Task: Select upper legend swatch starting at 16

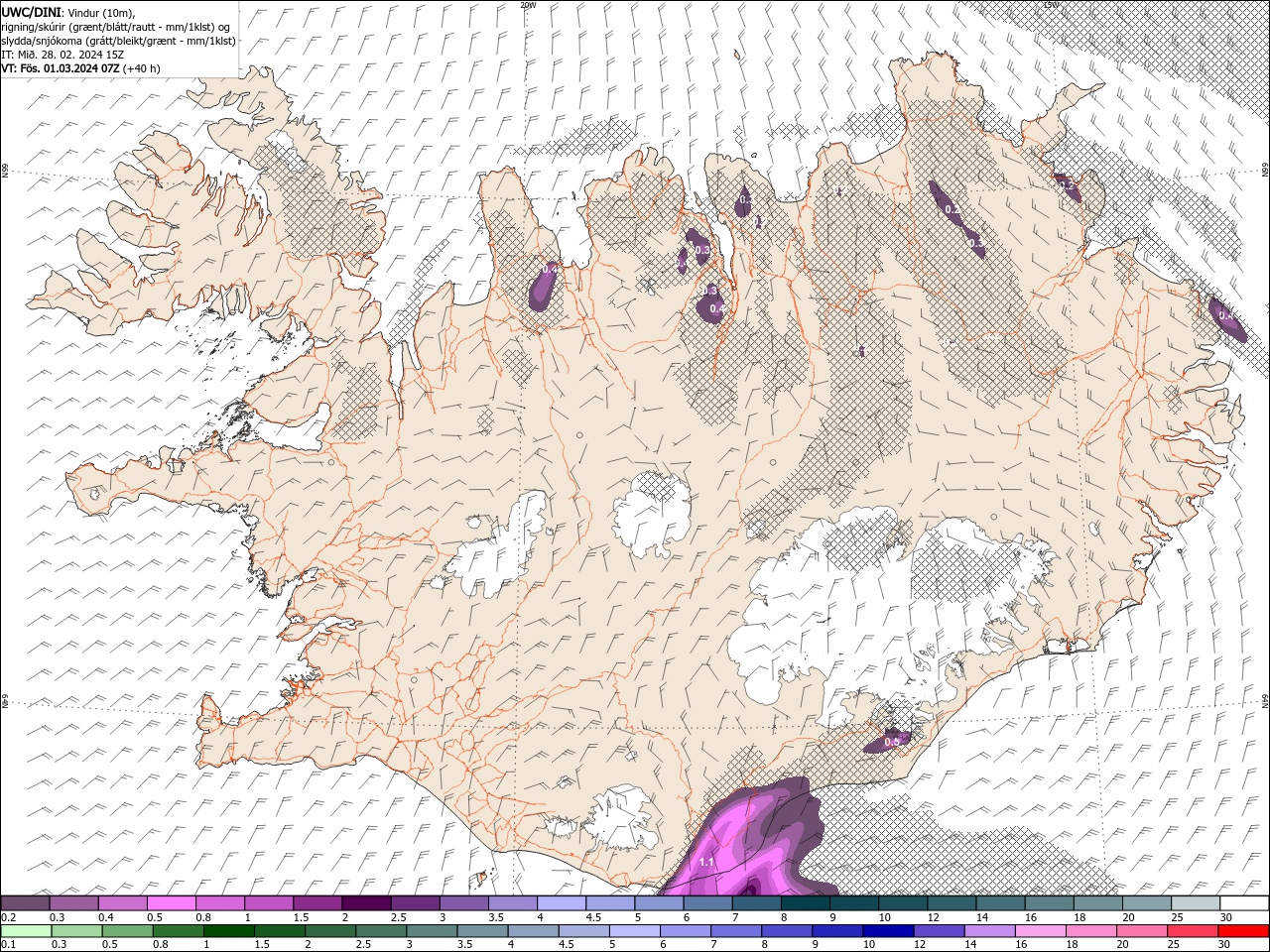Action: tap(1050, 903)
